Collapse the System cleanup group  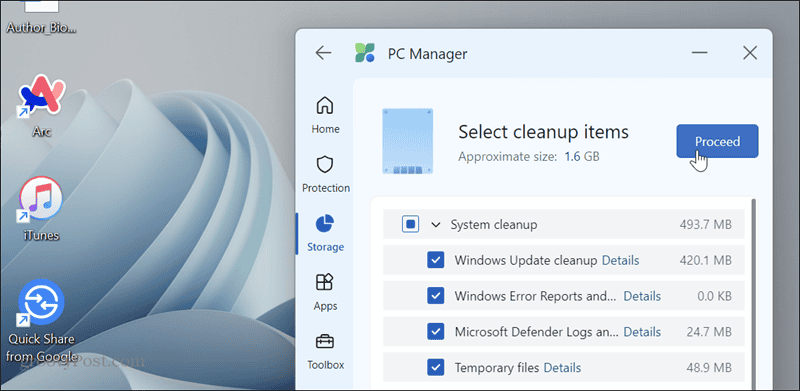[436, 225]
